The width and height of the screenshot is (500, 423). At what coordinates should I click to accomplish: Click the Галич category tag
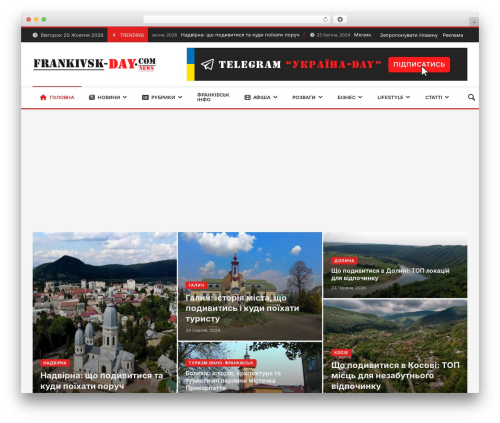(x=196, y=285)
